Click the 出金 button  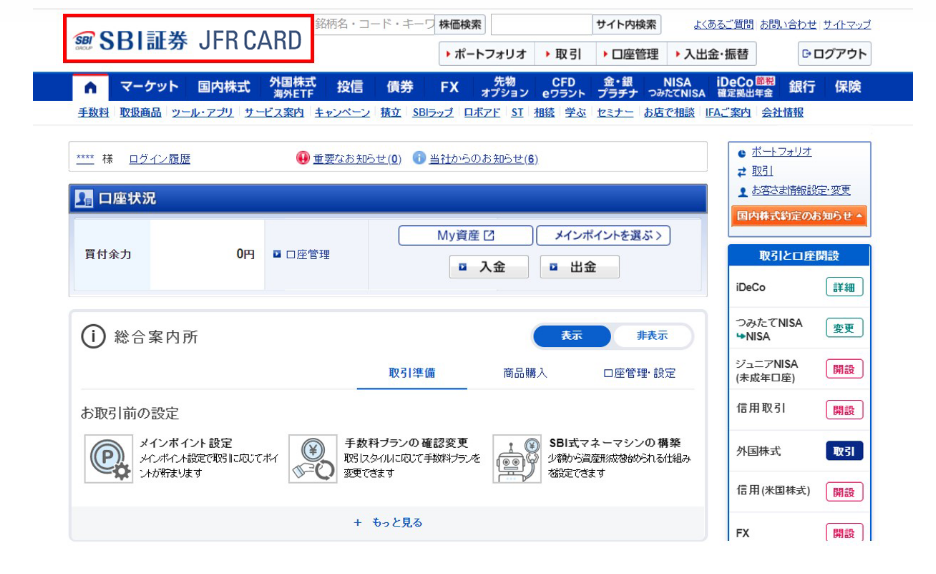pyautogui.click(x=580, y=267)
